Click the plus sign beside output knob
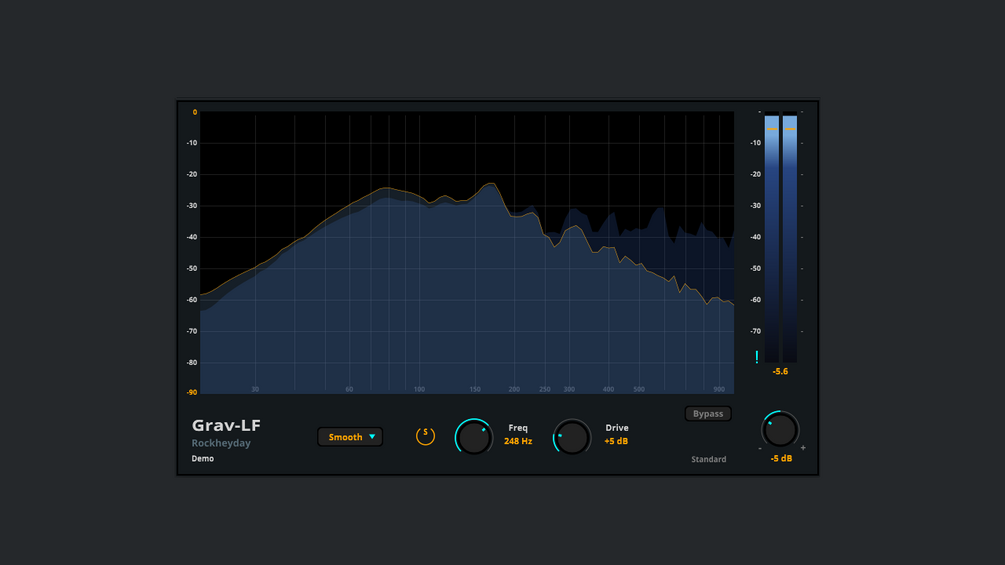 point(803,448)
